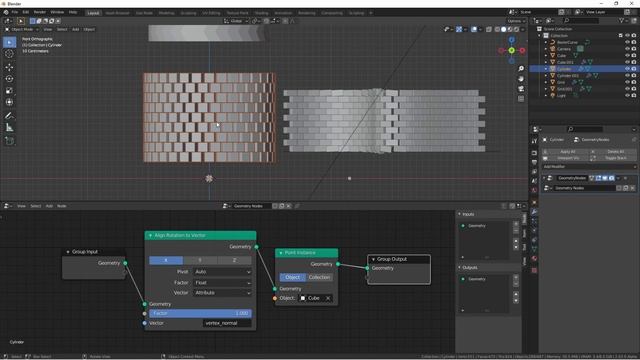Select the Measure tool

coord(9,128)
